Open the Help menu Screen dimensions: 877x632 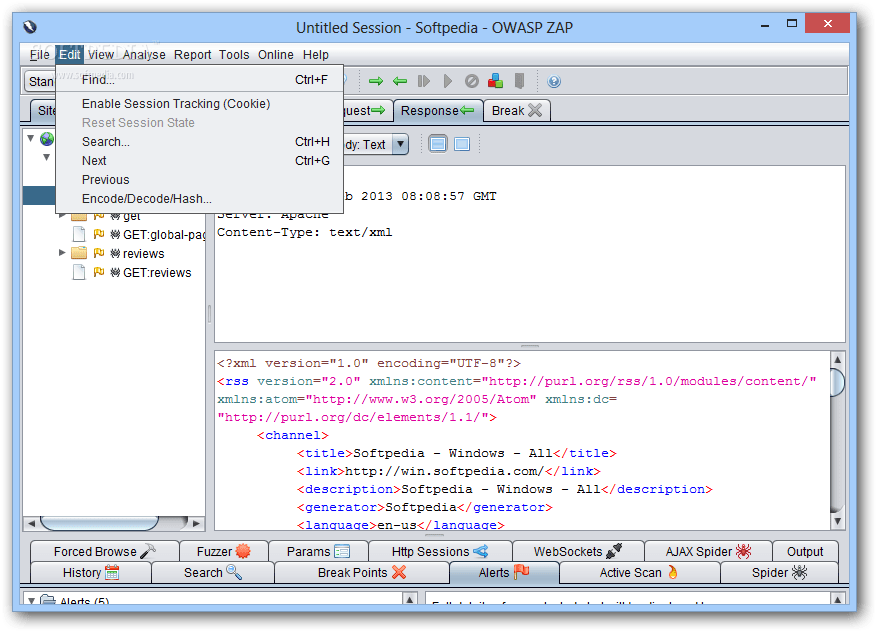point(315,55)
